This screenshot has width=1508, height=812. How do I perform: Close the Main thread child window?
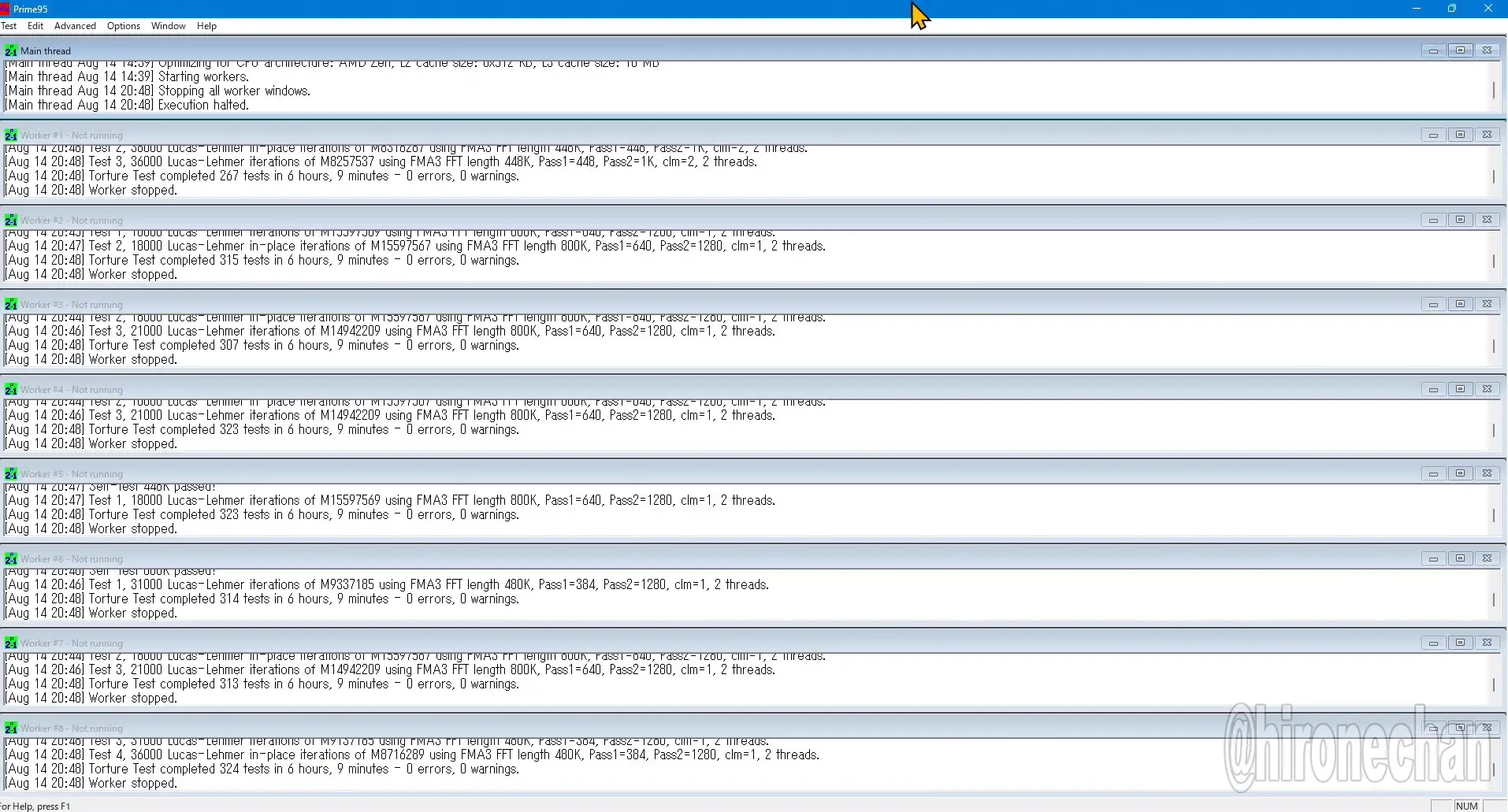point(1487,50)
